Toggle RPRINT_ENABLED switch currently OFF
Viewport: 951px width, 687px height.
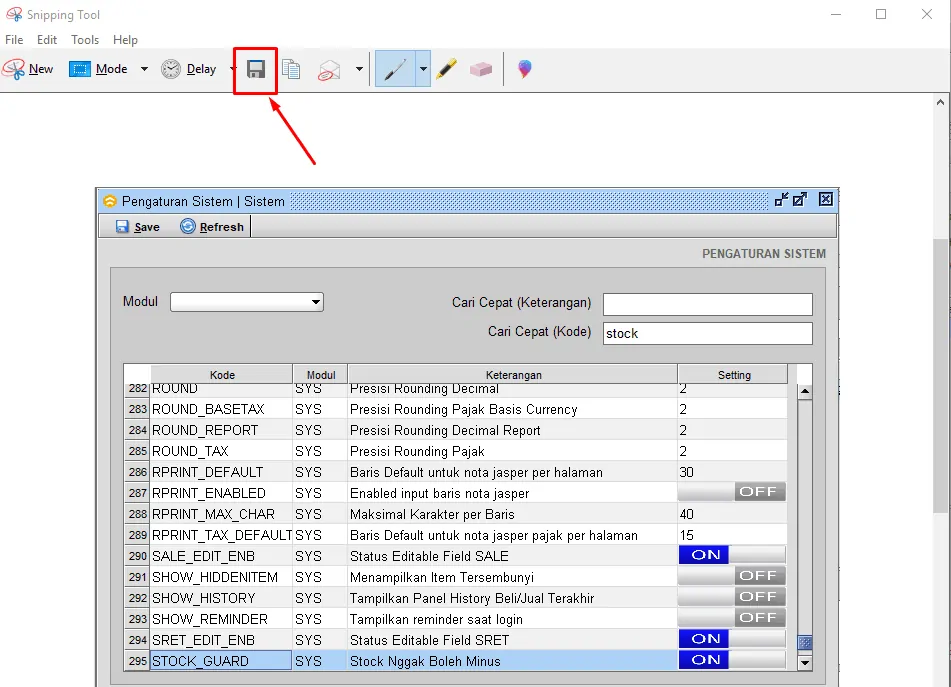coord(732,492)
